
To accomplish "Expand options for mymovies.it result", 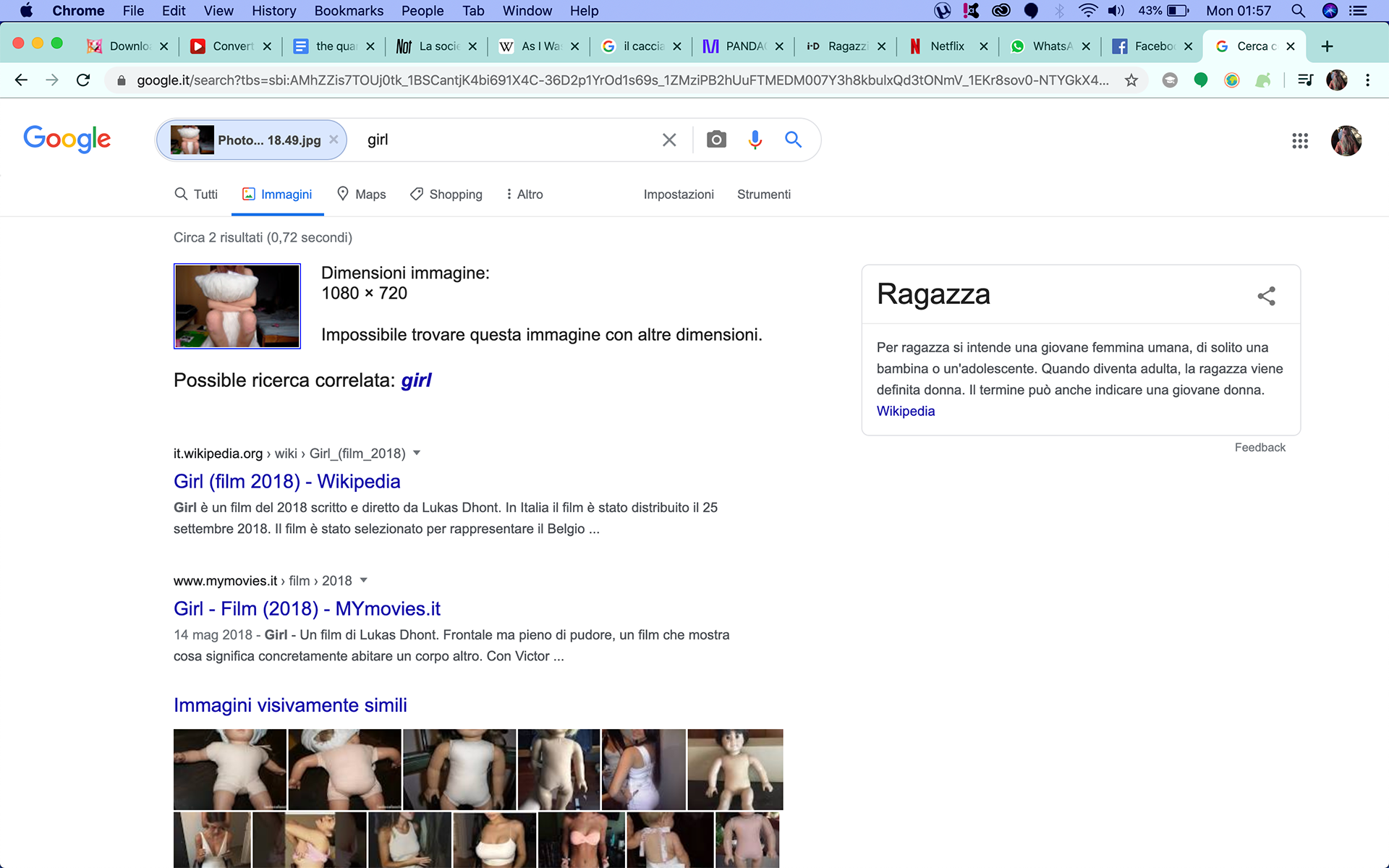I will [364, 581].
